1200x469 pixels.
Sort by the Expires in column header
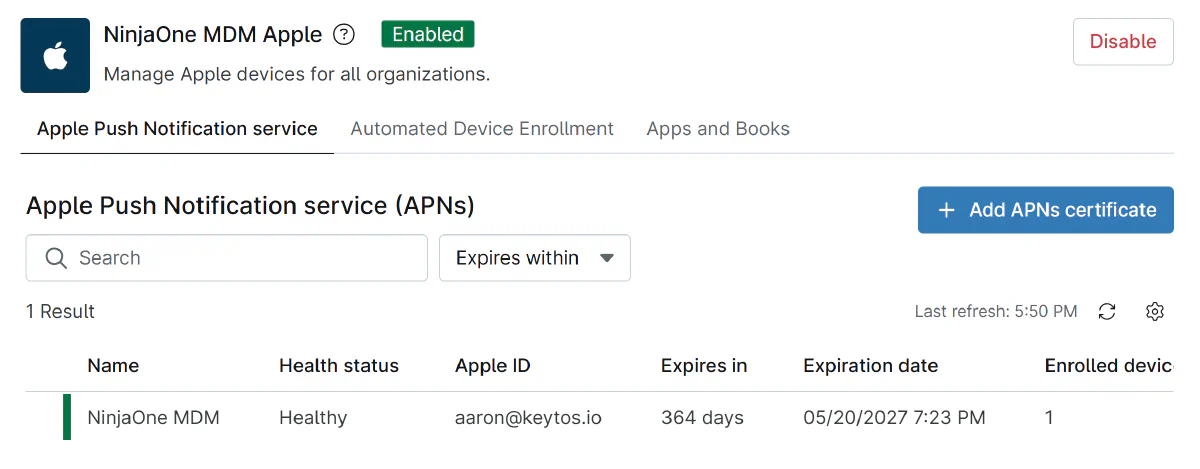704,366
